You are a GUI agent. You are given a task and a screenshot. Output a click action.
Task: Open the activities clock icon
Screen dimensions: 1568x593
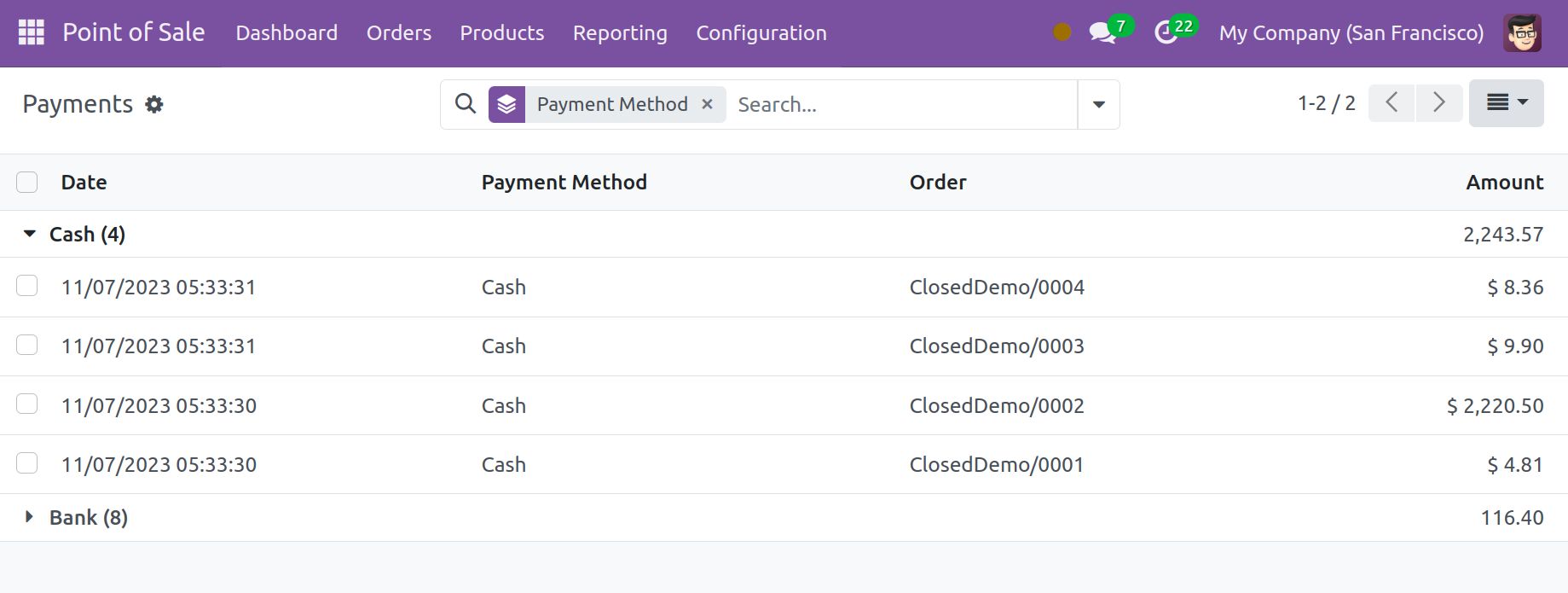(x=1166, y=33)
